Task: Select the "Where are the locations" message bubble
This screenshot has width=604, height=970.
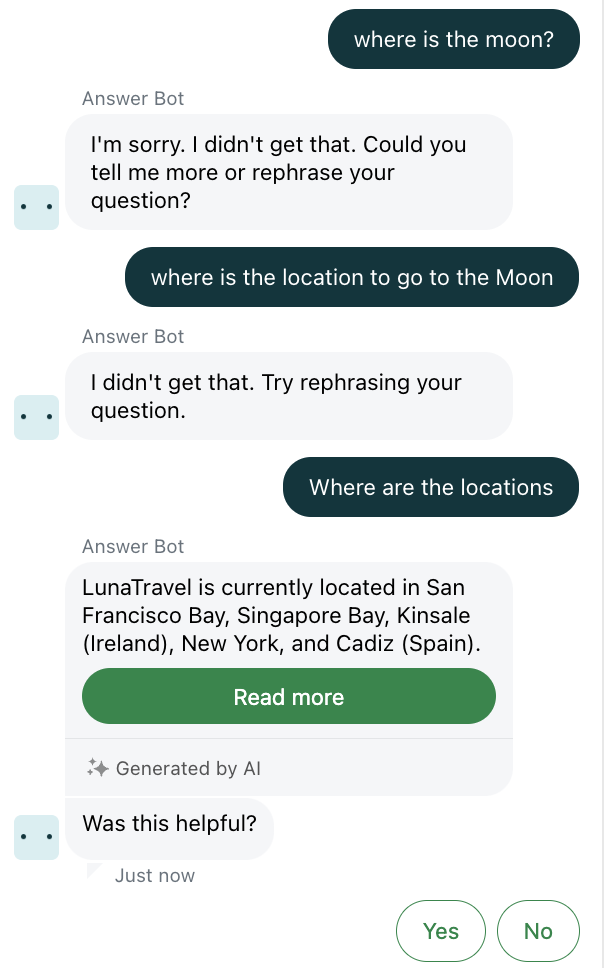Action: tap(431, 487)
